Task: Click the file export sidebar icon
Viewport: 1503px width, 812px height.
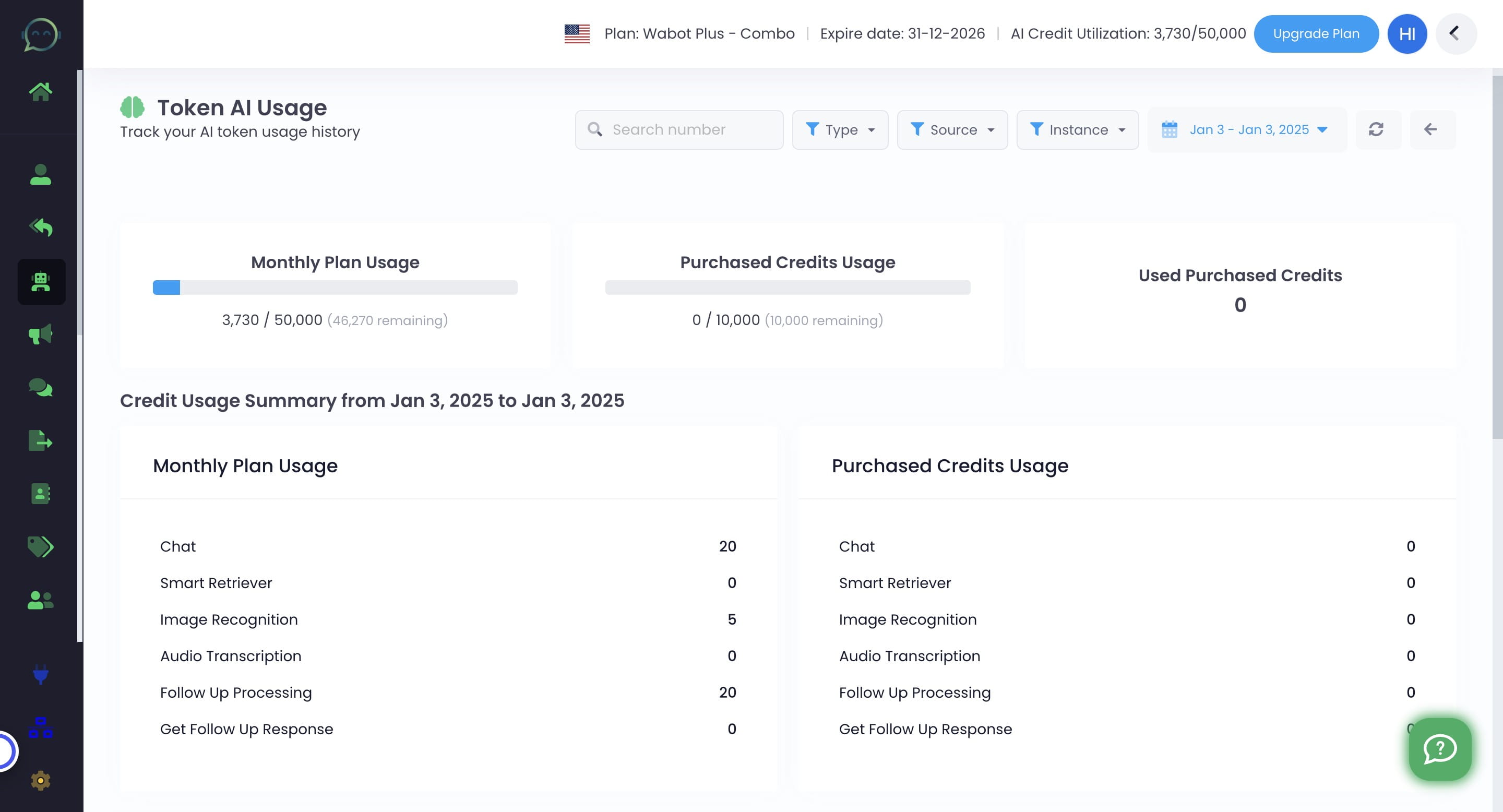Action: (40, 440)
